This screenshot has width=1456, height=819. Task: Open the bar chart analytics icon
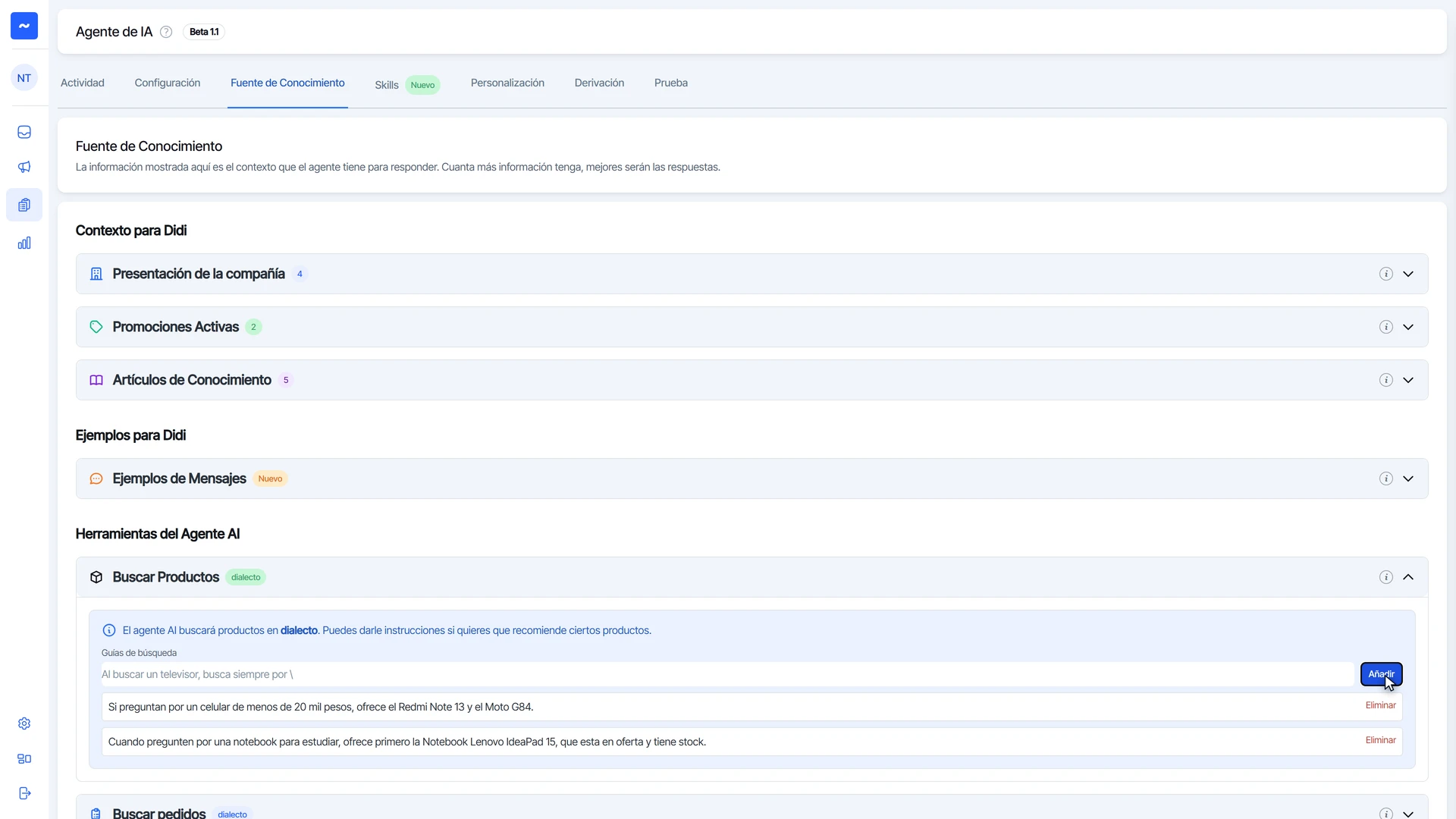pos(24,243)
